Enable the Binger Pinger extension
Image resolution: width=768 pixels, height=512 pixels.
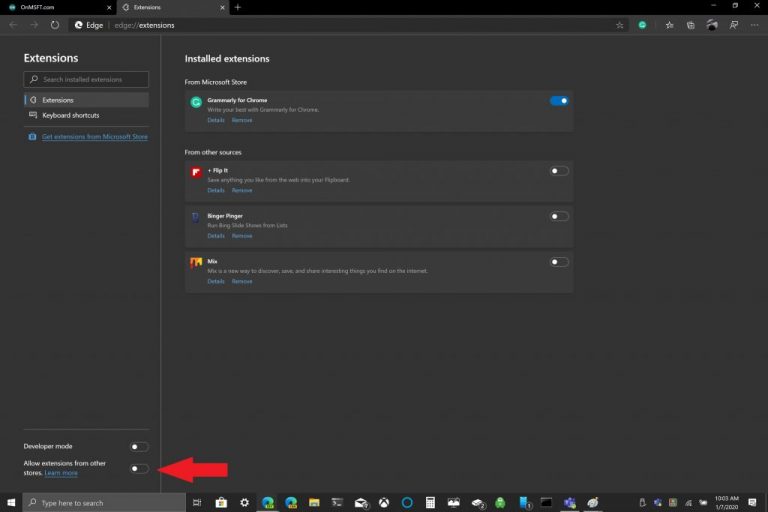tap(559, 216)
